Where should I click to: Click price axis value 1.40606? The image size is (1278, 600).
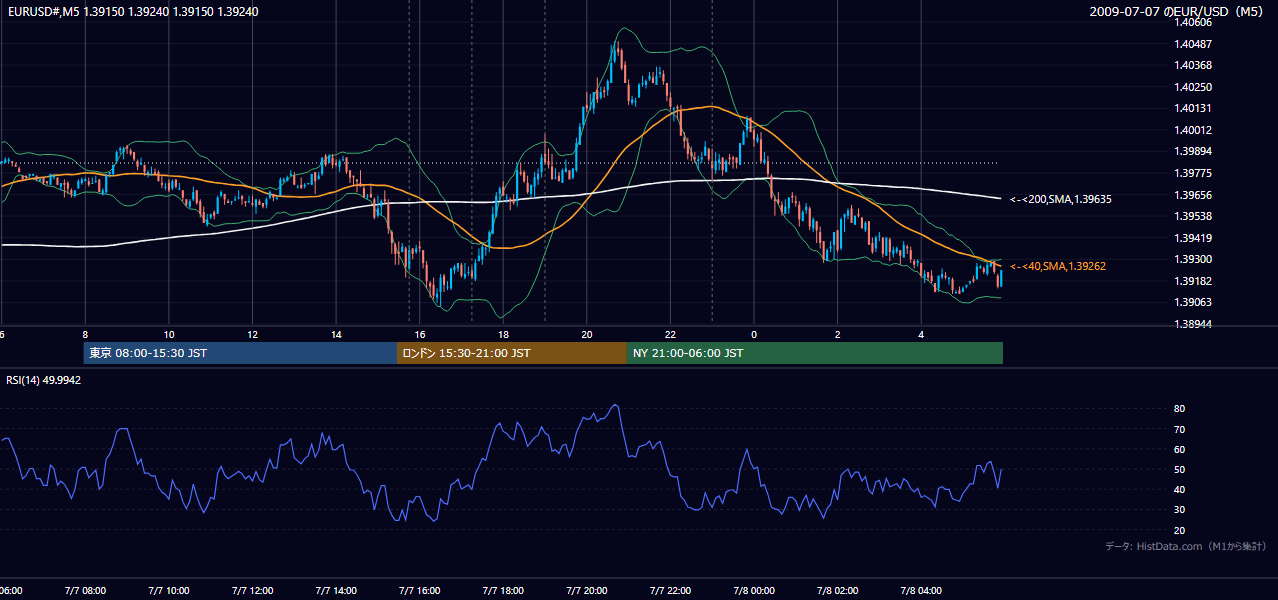pyautogui.click(x=1192, y=22)
